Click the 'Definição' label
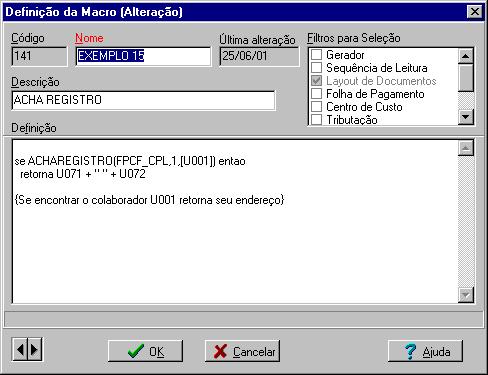 [x=34, y=128]
